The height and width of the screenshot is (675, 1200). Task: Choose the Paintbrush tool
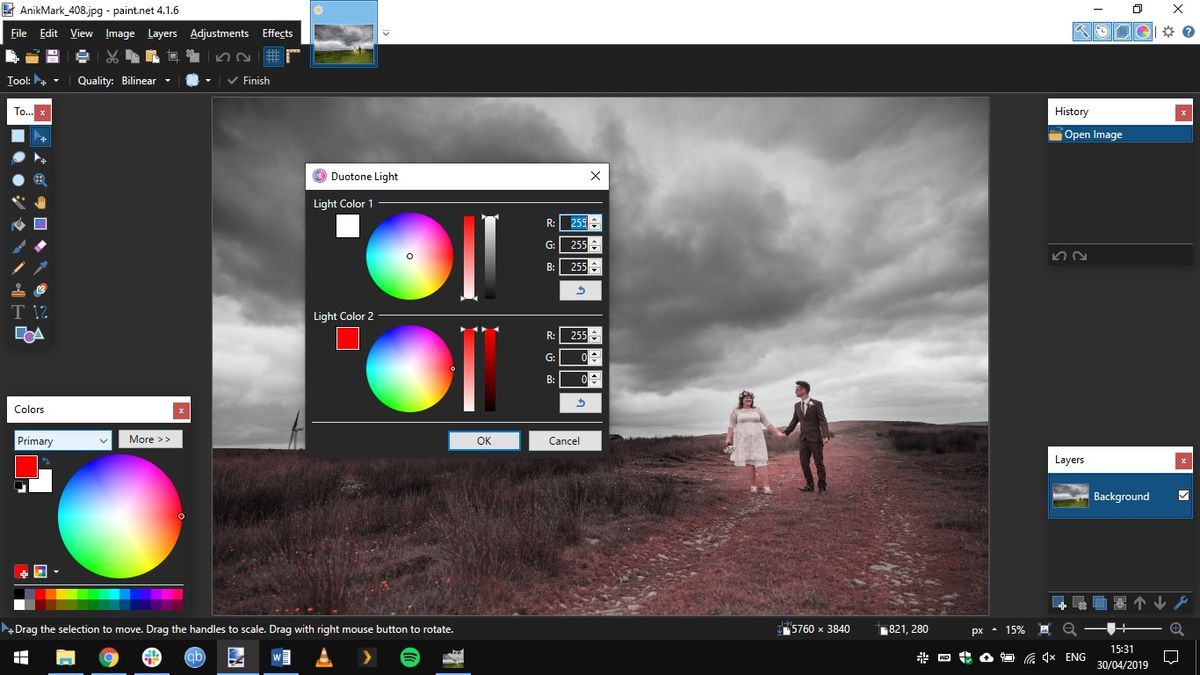[17, 246]
